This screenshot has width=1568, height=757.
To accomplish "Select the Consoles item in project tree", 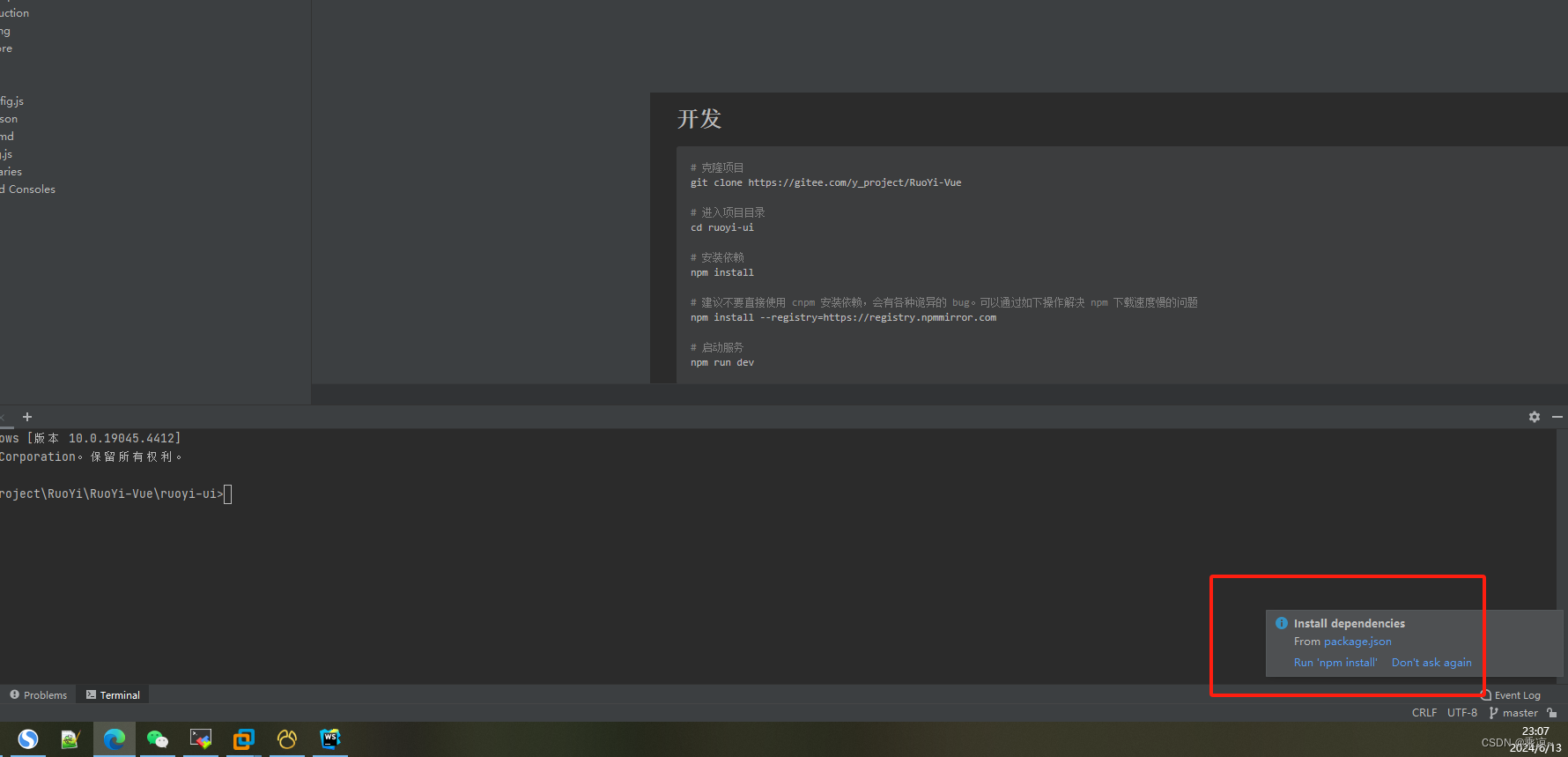I will (28, 189).
